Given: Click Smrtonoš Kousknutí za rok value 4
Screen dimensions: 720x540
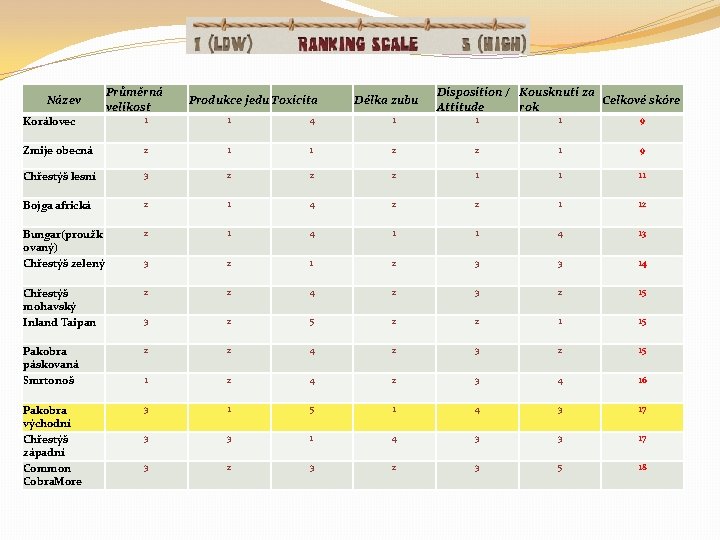Looking at the screenshot, I should pyautogui.click(x=560, y=381).
